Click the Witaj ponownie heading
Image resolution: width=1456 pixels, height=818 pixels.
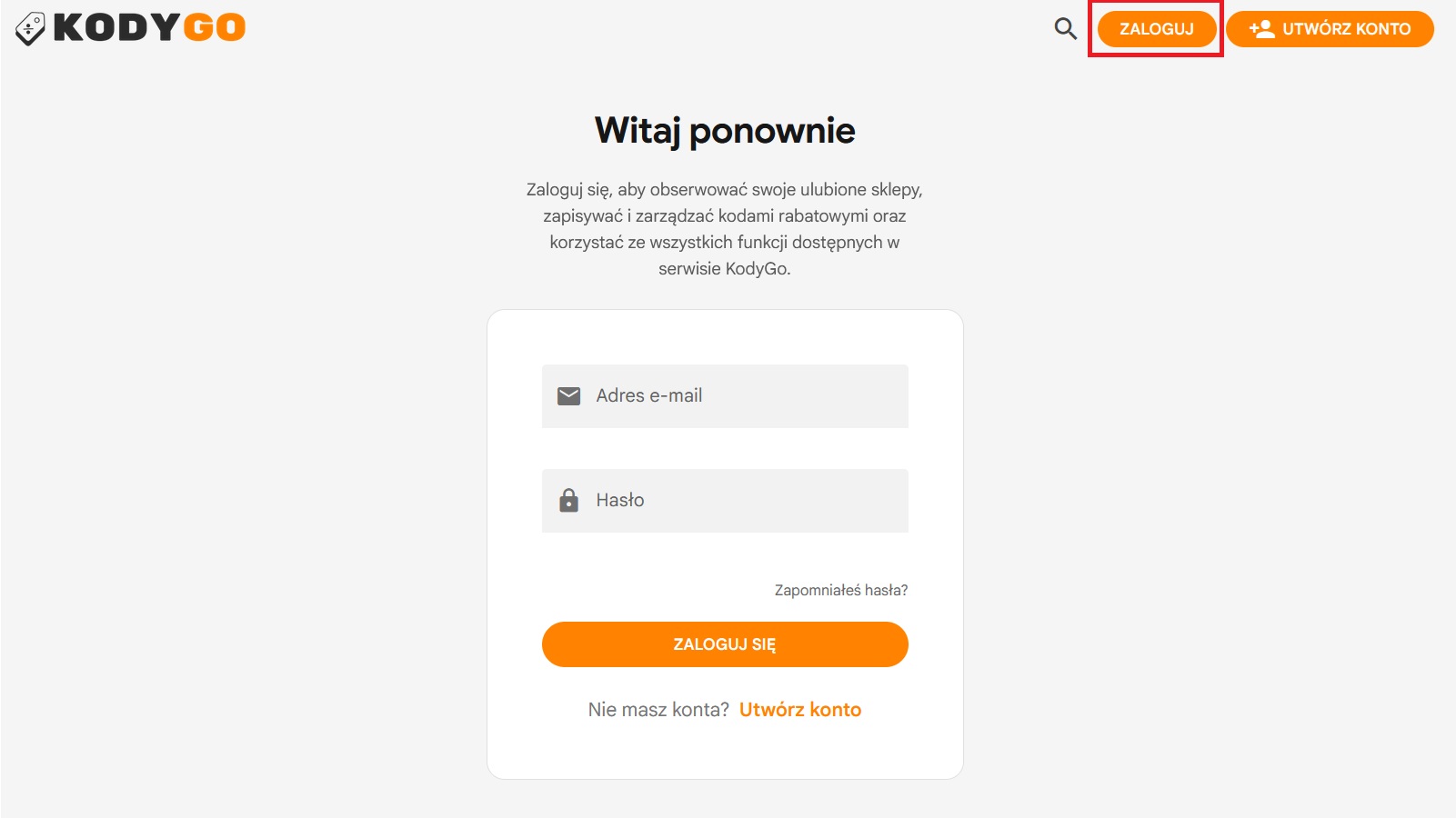tap(725, 131)
